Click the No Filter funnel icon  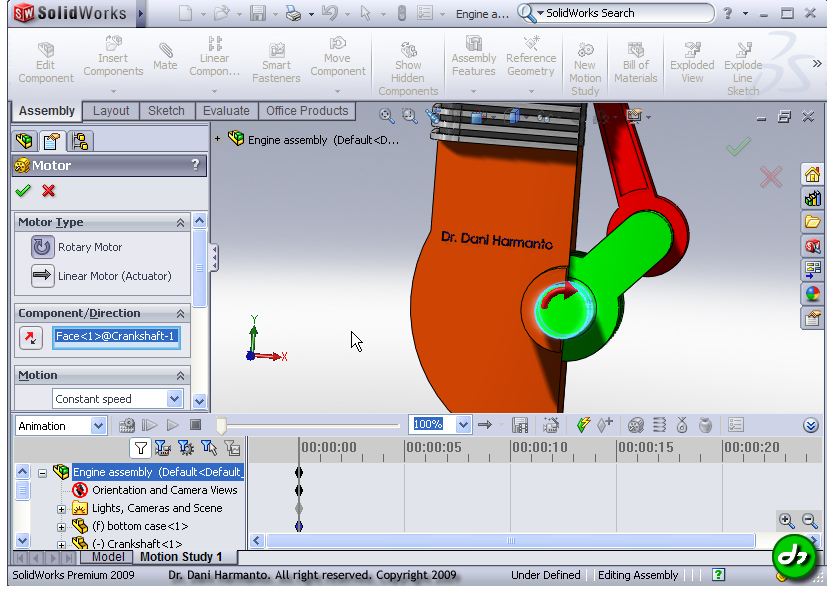[140, 448]
